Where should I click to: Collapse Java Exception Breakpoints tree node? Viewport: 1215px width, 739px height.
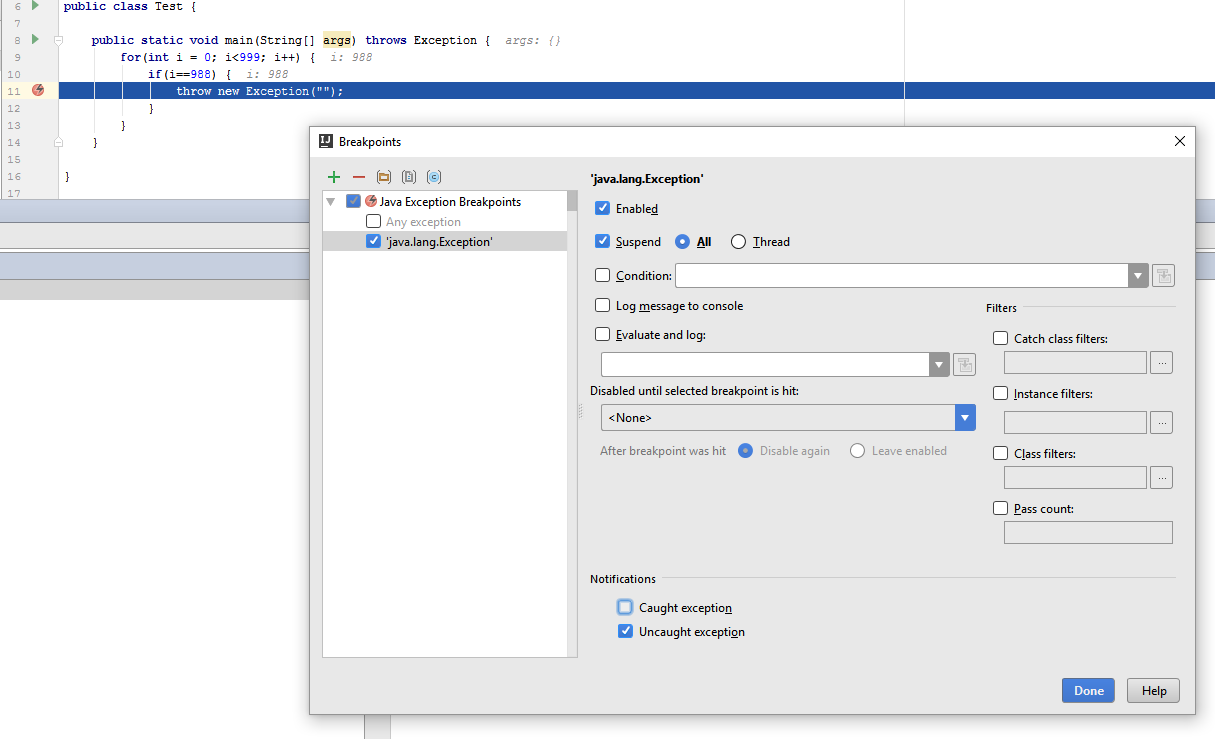[331, 201]
